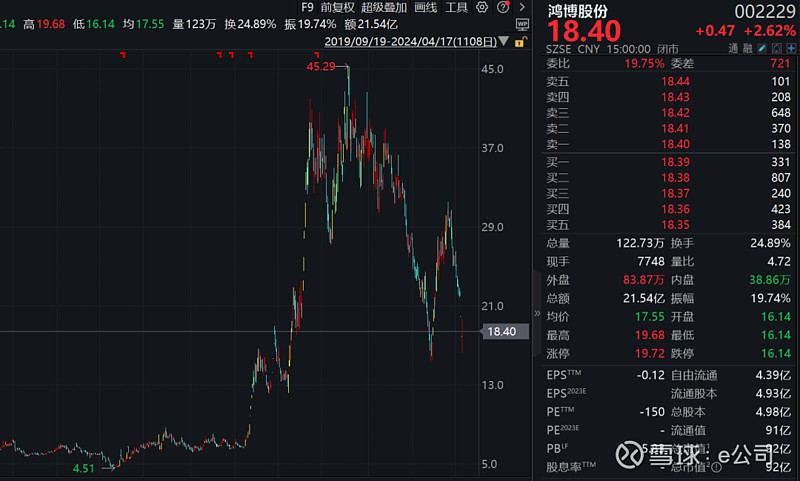The width and height of the screenshot is (800, 481).
Task: Click the 45.29 high price marker
Action: 321,66
